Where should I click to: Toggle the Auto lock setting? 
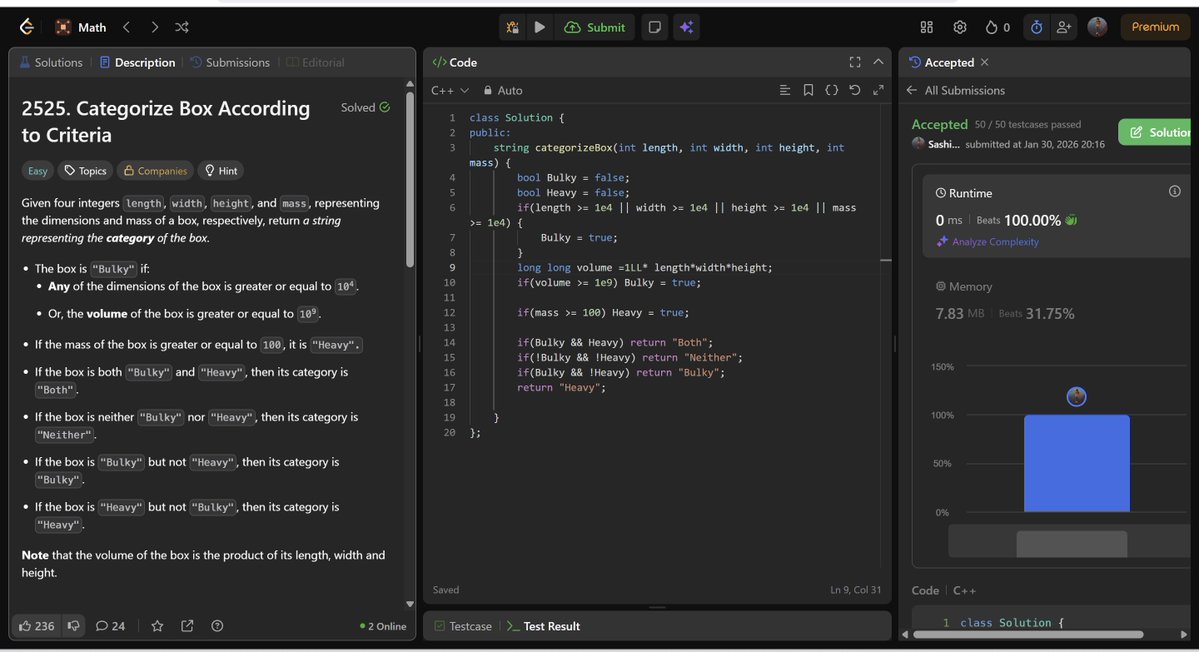503,90
